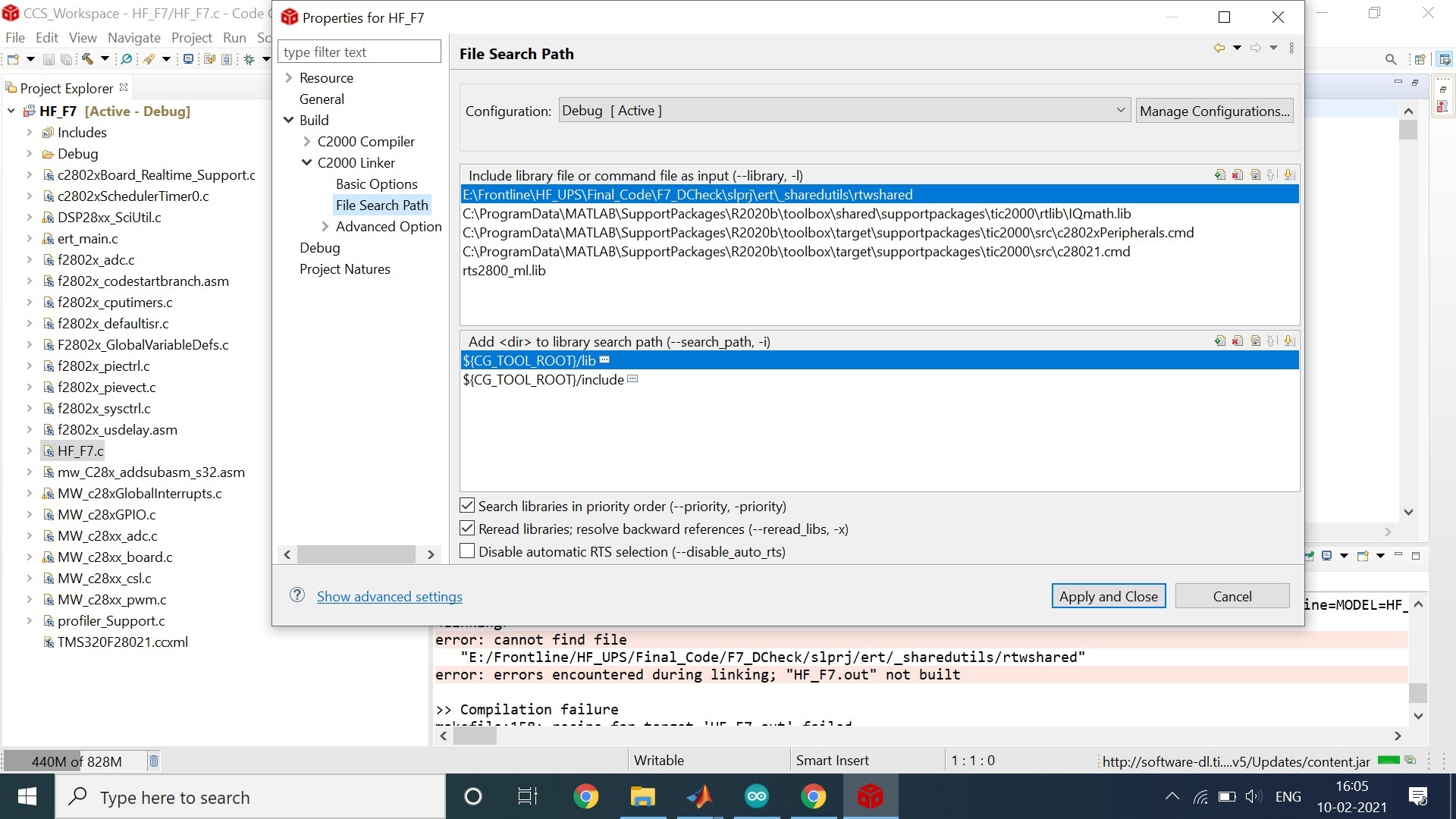This screenshot has width=1456, height=819.
Task: Collapse the Build tree node
Action: click(289, 120)
